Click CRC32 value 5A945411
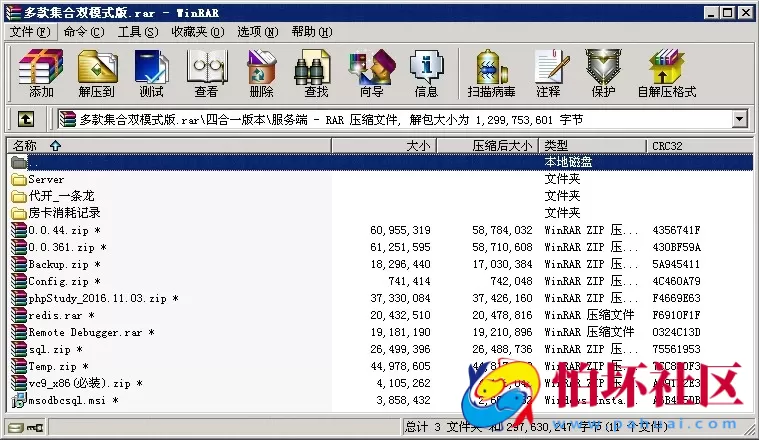This screenshot has height=440, width=759. [676, 264]
